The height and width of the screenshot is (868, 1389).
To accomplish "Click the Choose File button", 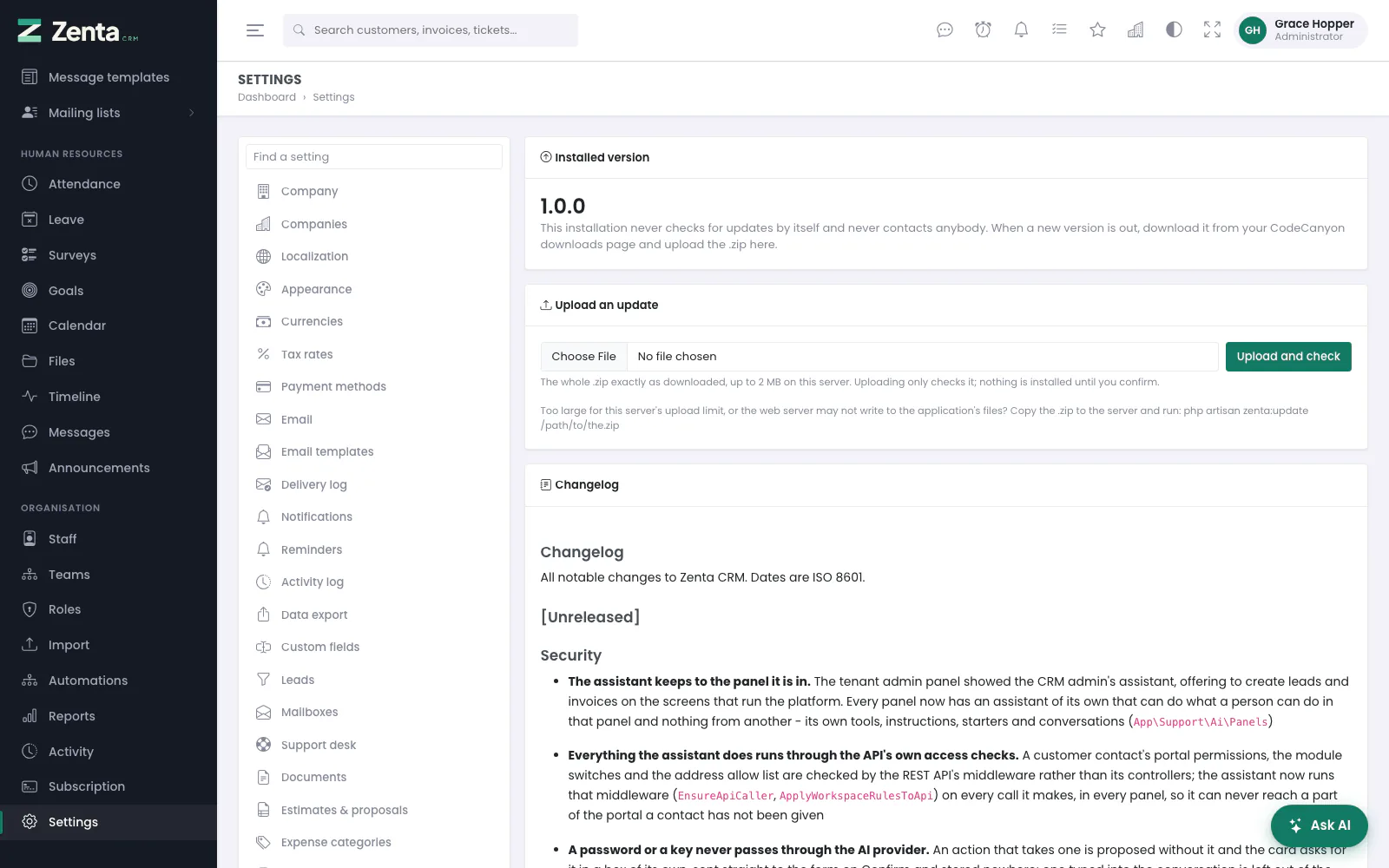I will 583,357.
